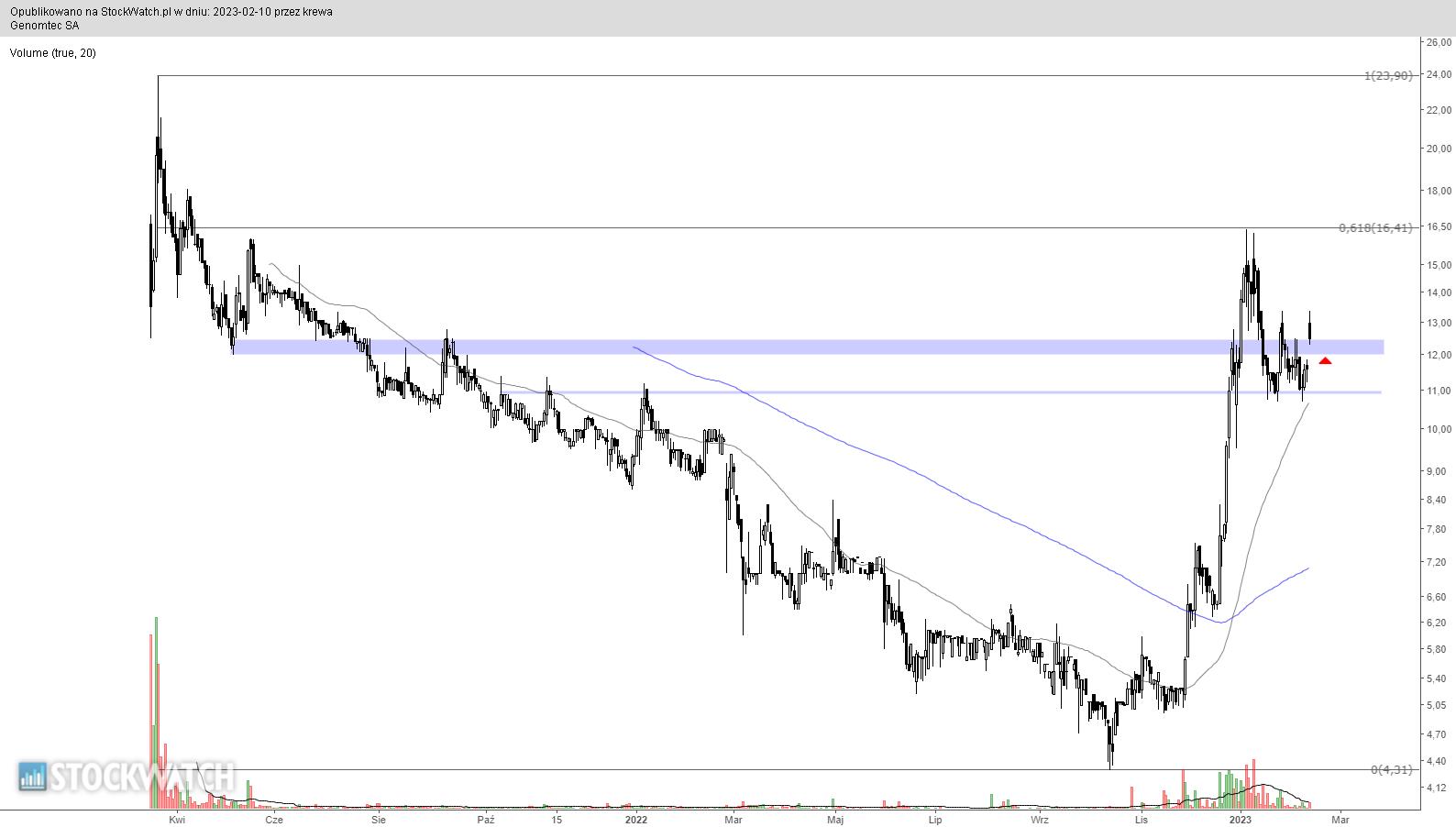Screen dimensions: 1456x827
Task: Click the Paź month label on time axis
Action: [x=486, y=820]
